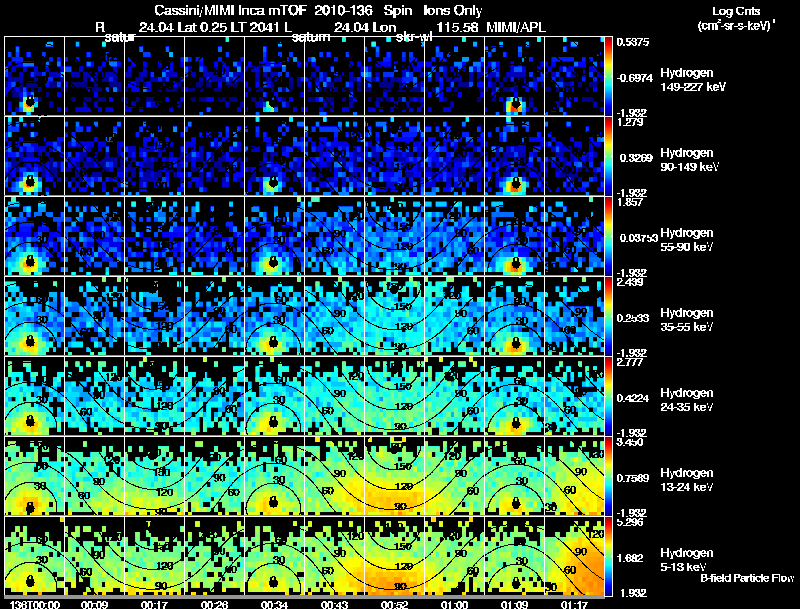
Task: Click the 'Hydrogen 35-55 keV' row label
Action: [x=687, y=320]
